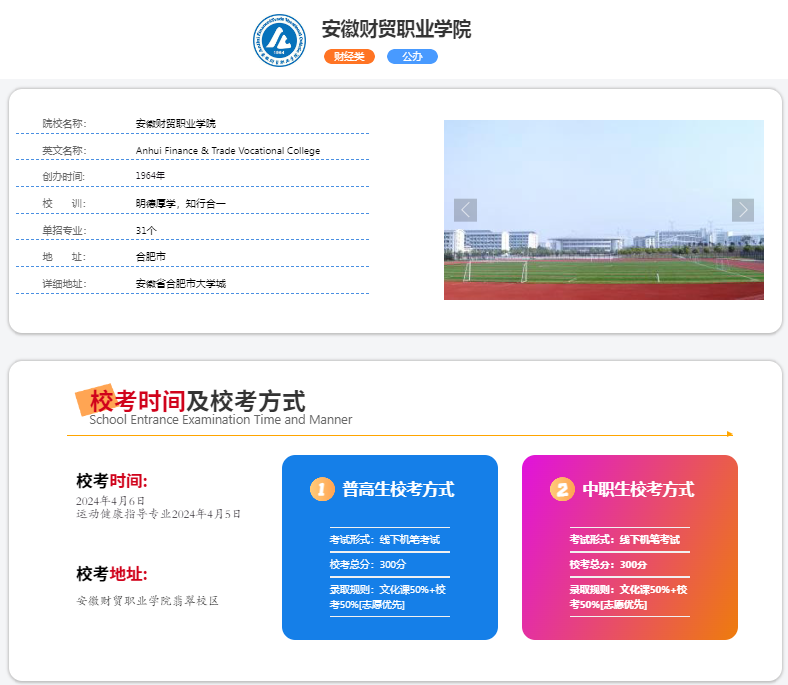The width and height of the screenshot is (788, 685).
Task: Click the exam date 2024年4月6日
Action: [x=110, y=501]
